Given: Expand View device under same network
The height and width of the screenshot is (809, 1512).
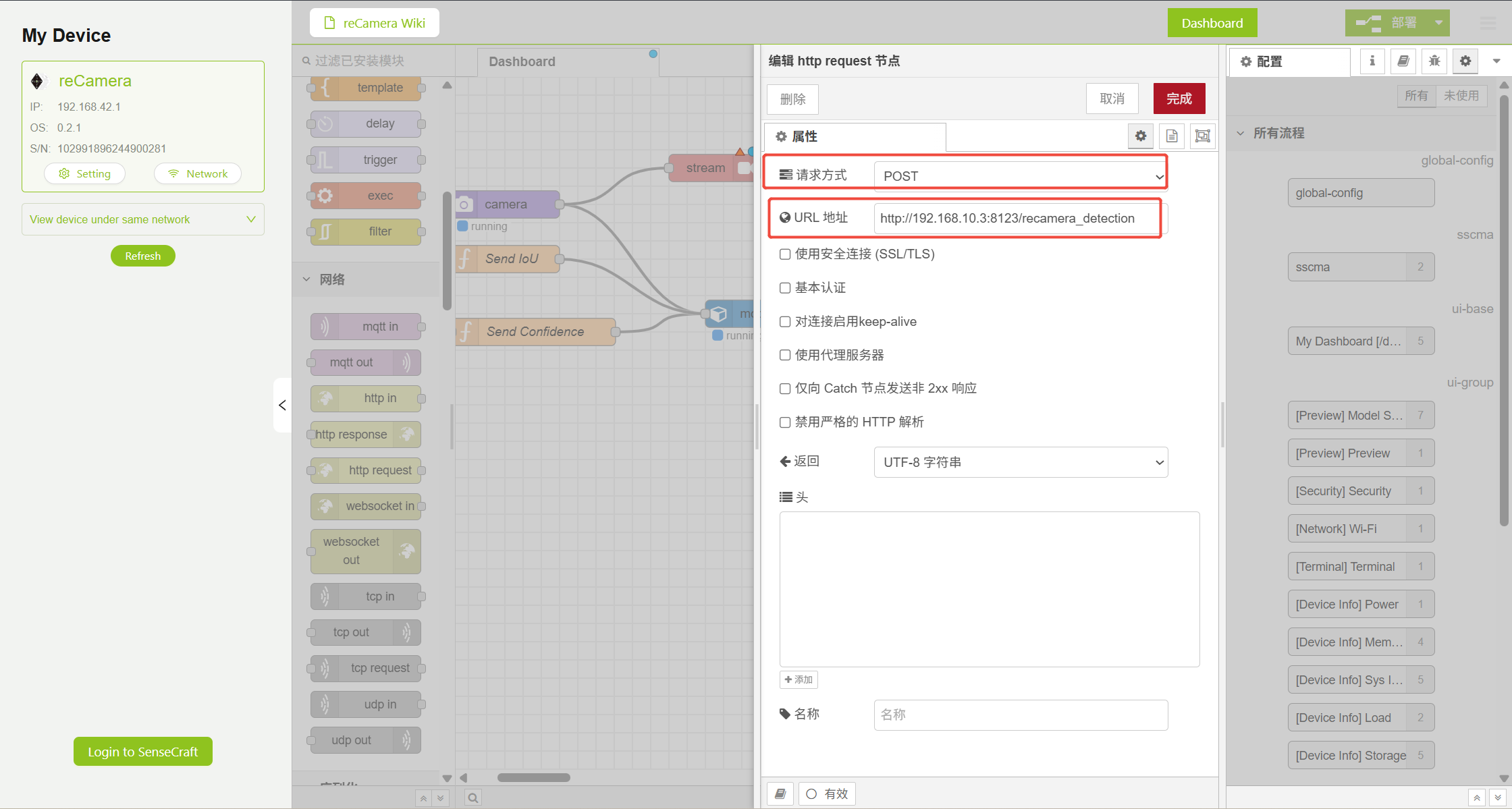Looking at the screenshot, I should (142, 219).
